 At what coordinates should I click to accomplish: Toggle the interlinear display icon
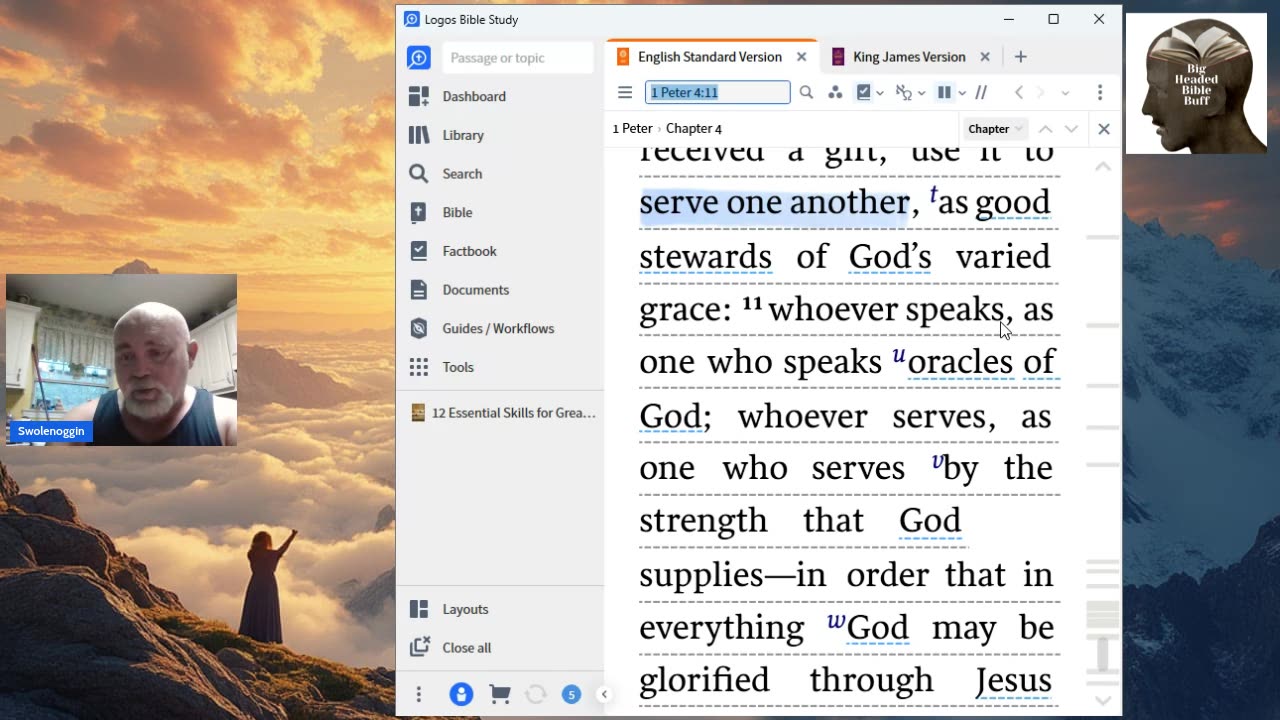[x=903, y=92]
